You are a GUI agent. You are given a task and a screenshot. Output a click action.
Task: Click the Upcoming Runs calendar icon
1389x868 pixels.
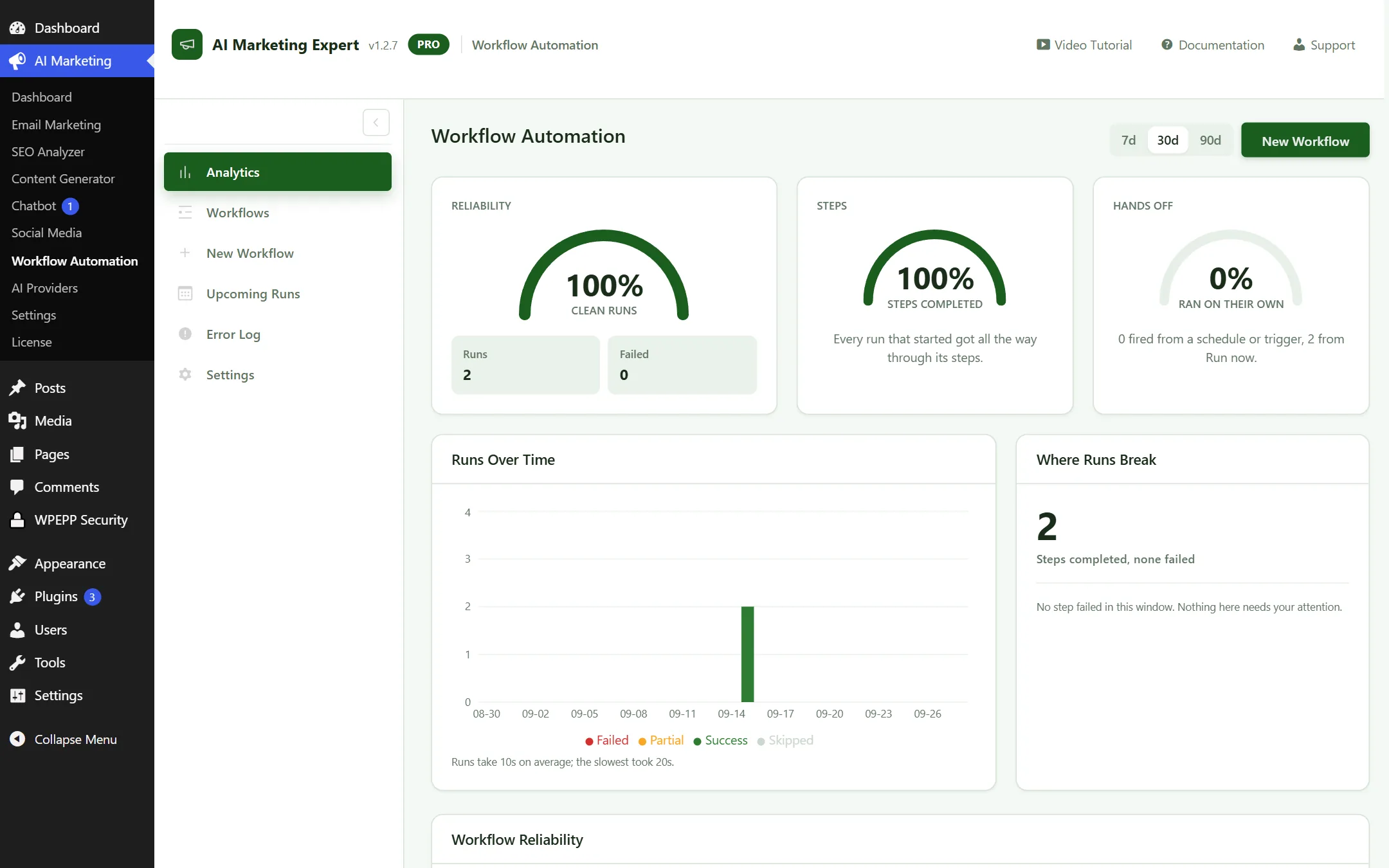click(185, 293)
